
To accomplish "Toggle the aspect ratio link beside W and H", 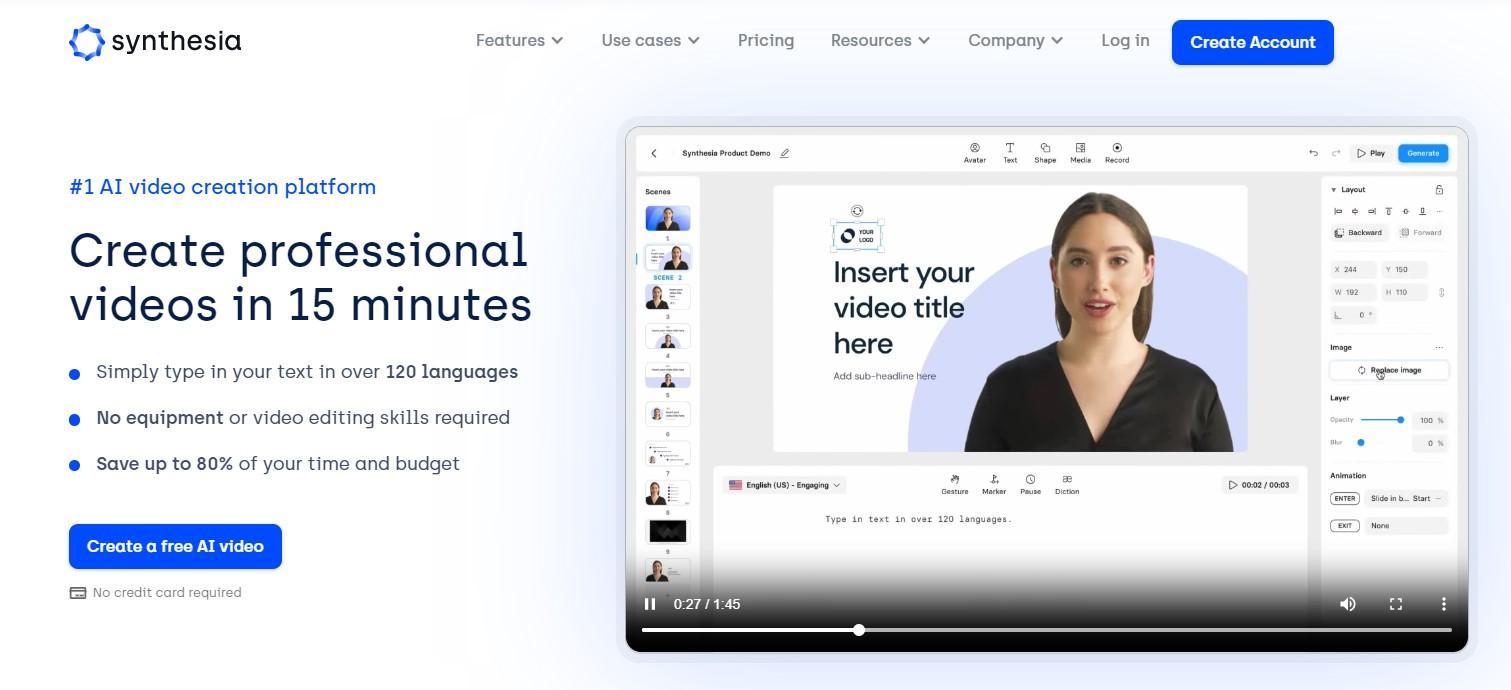I will pos(1441,293).
